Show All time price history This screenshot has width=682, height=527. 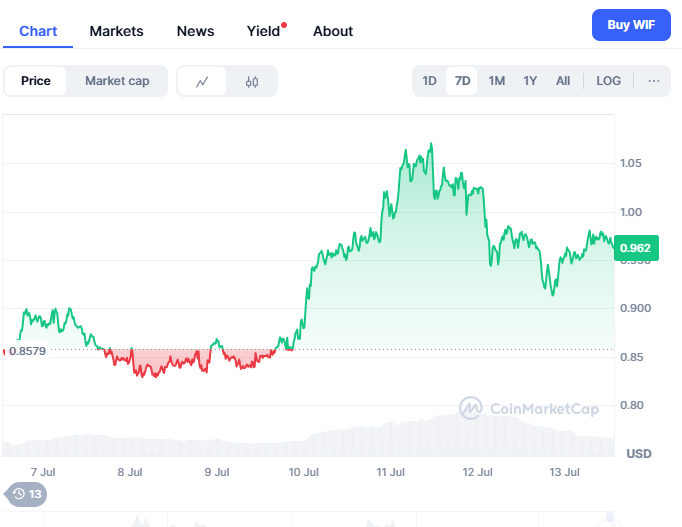(x=563, y=81)
